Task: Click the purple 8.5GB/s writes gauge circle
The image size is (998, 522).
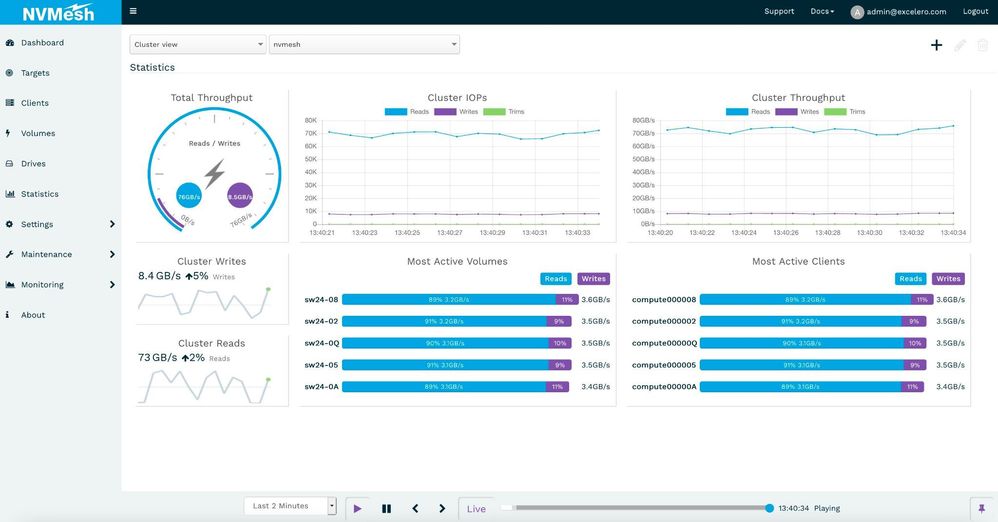Action: (x=240, y=196)
